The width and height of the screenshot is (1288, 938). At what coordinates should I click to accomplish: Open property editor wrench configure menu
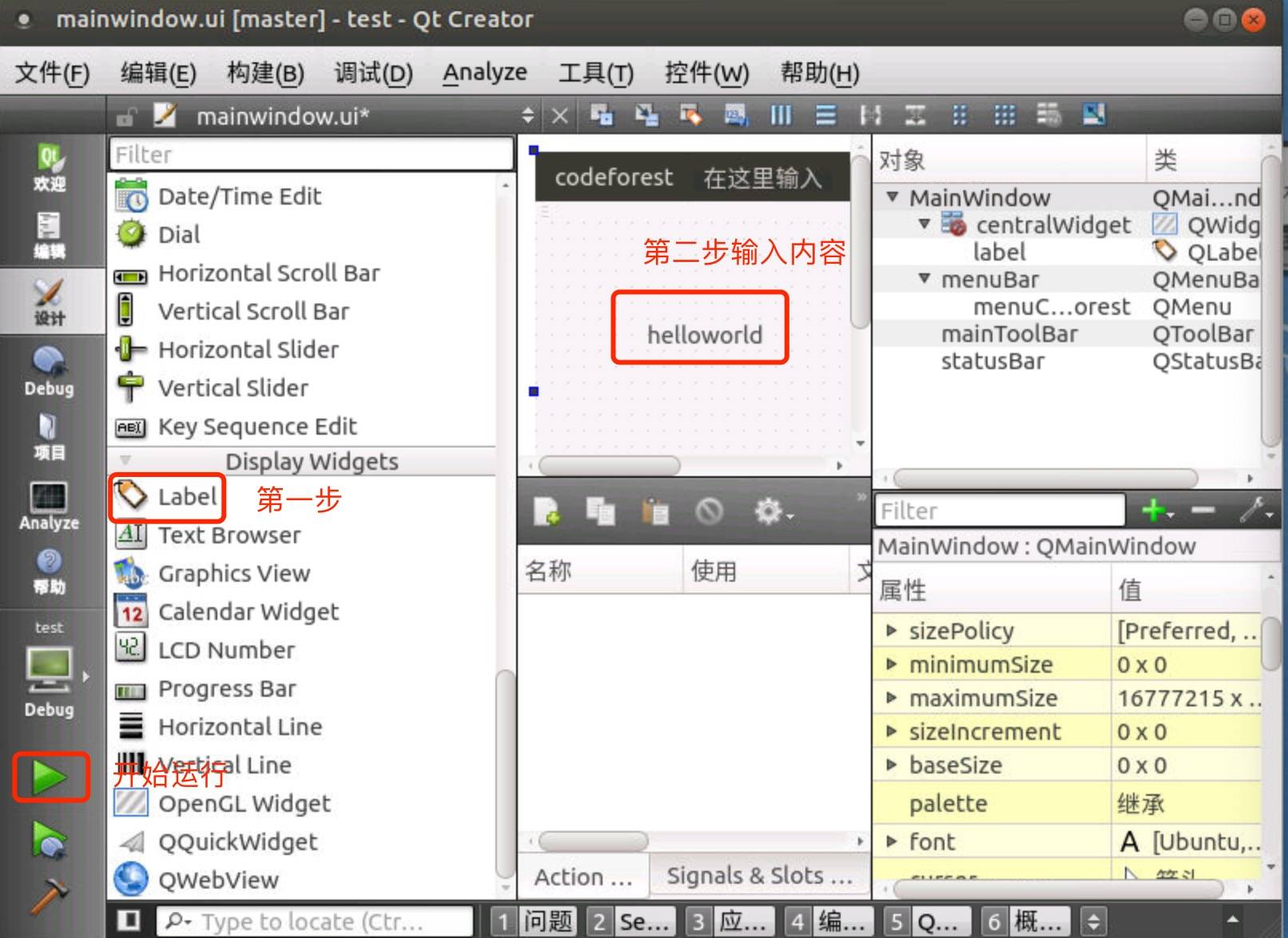coord(1256,509)
